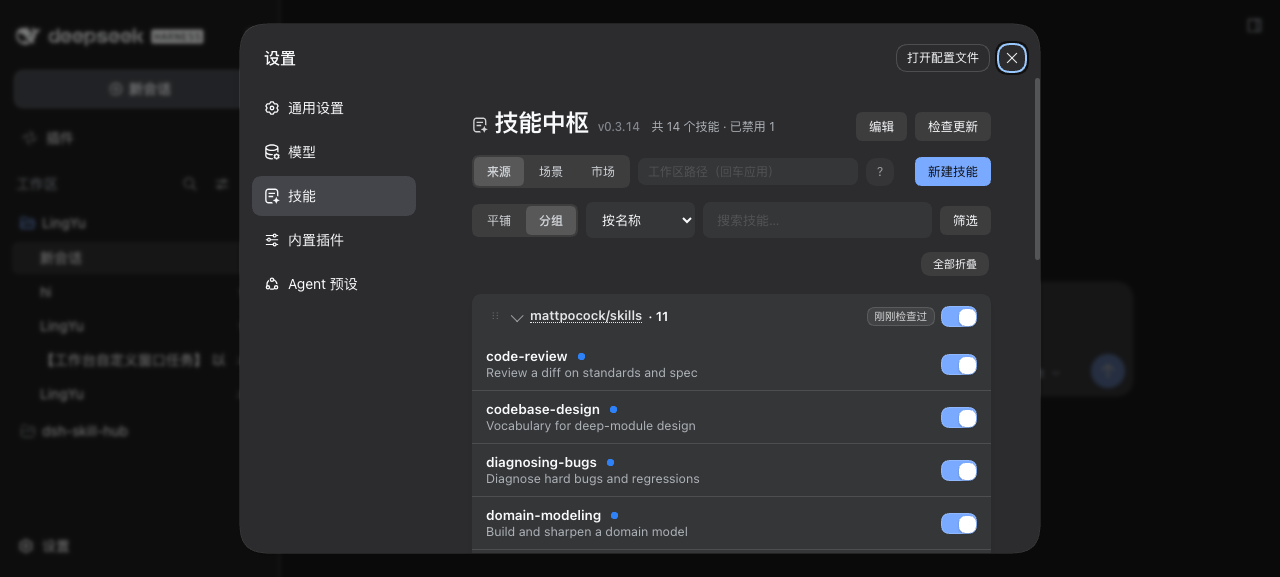The height and width of the screenshot is (577, 1280).
Task: Disable the codebase-design skill toggle
Action: 959,418
